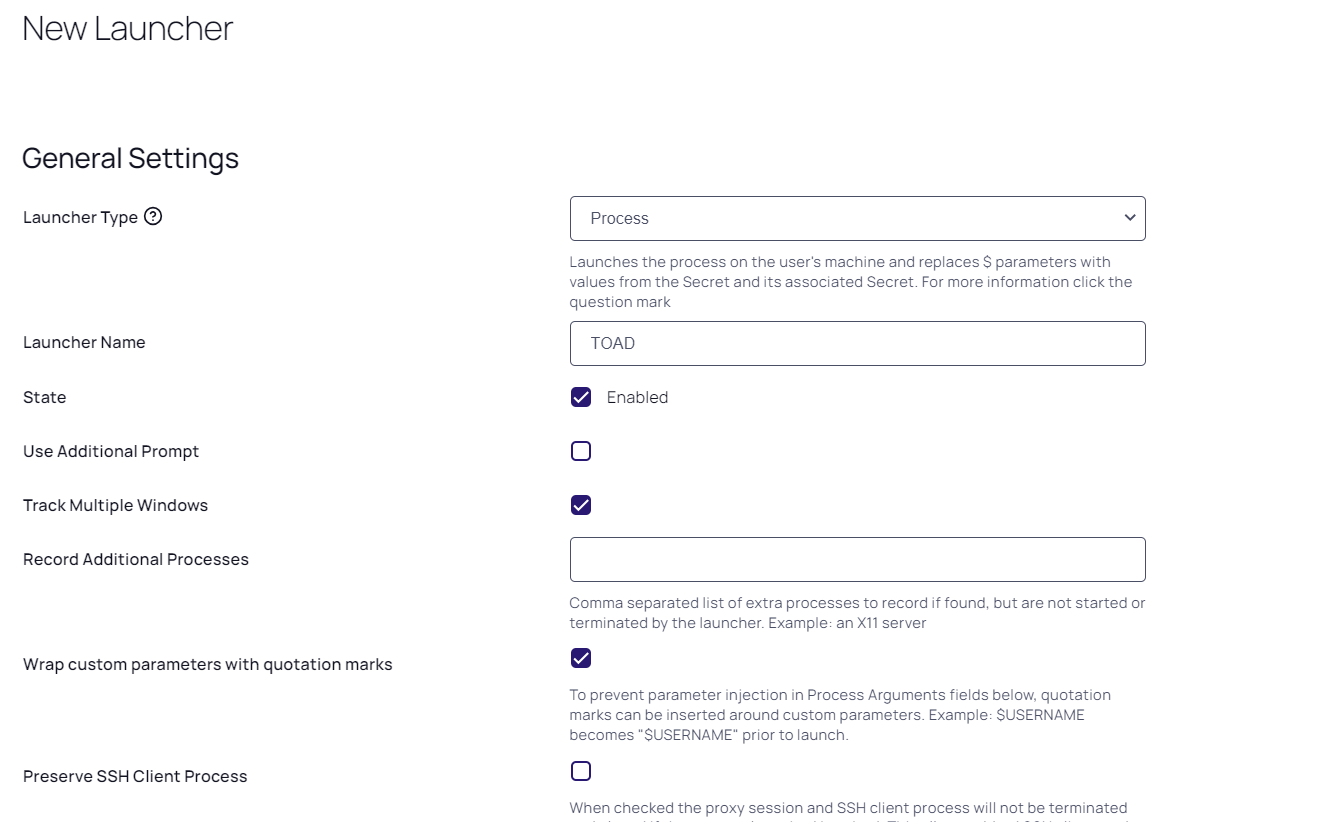1318x822 pixels.
Task: Click the "Launcher Type" field label
Action: [x=80, y=217]
